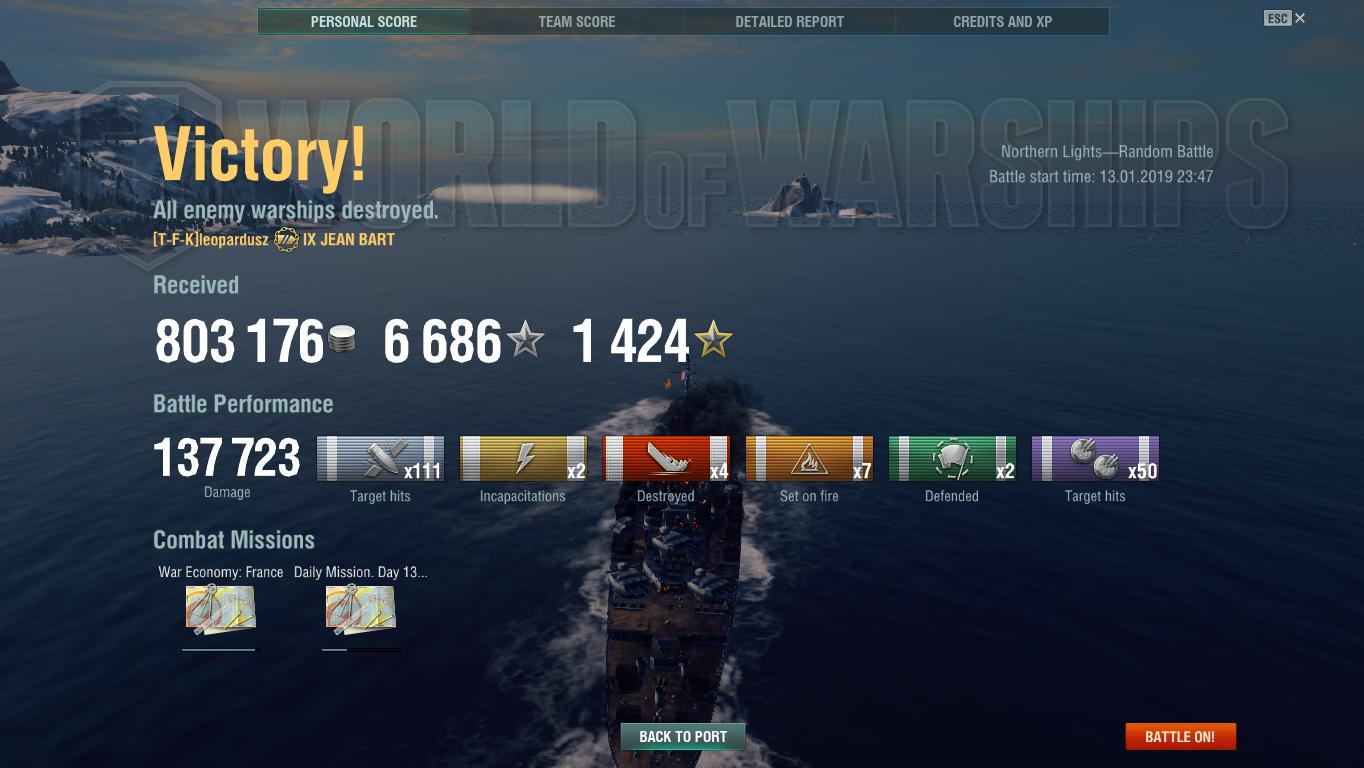Screen dimensions: 1364x768
Task: Click the premium ship emblem beside Jean Bart
Action: (x=286, y=240)
